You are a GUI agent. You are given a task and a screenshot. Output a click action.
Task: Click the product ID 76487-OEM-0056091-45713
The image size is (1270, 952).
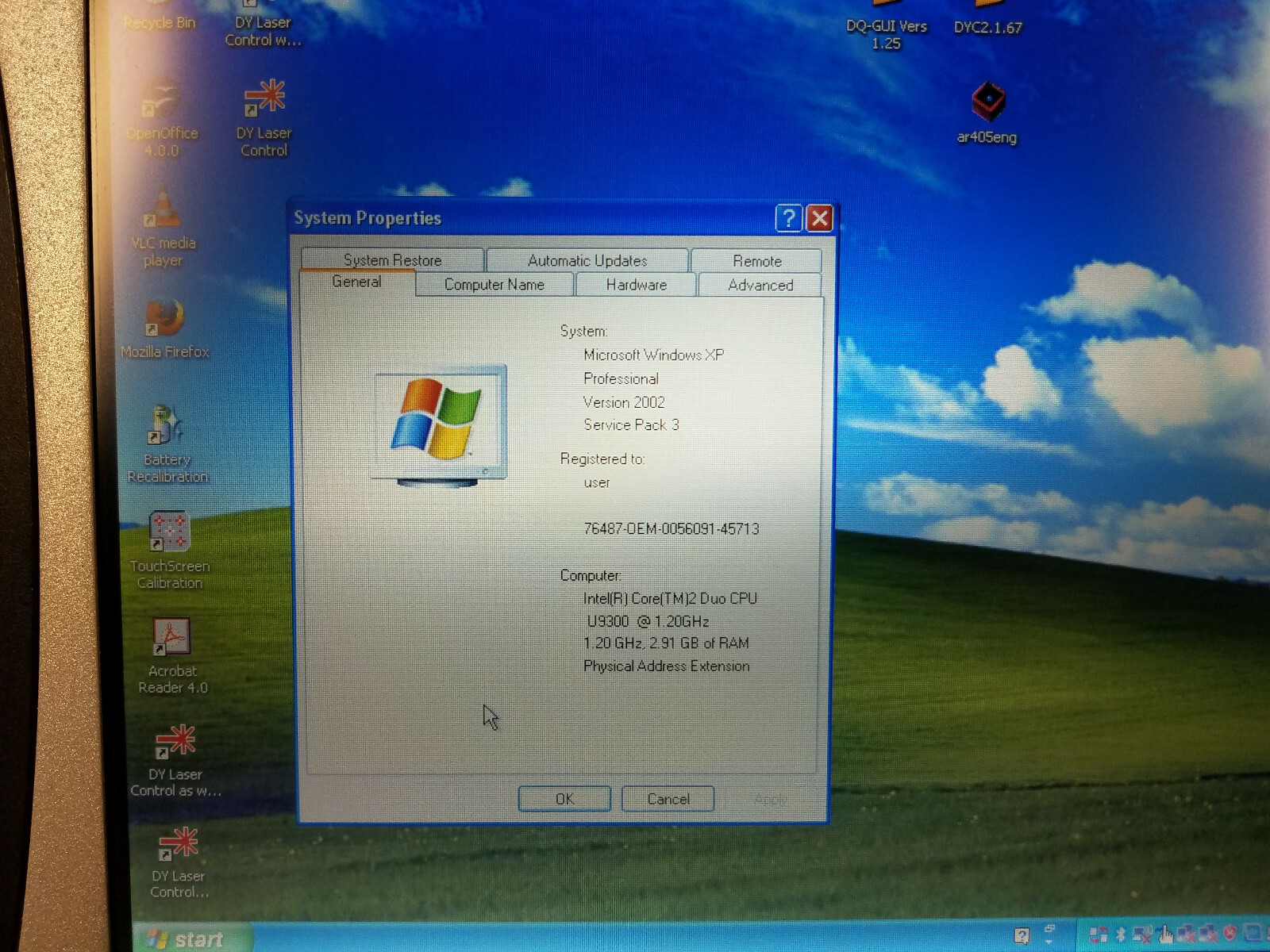pos(672,528)
